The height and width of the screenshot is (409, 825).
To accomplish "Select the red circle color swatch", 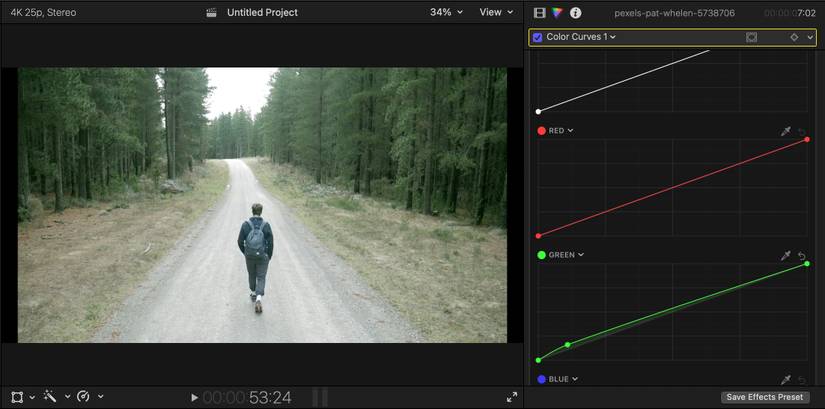I will [541, 131].
